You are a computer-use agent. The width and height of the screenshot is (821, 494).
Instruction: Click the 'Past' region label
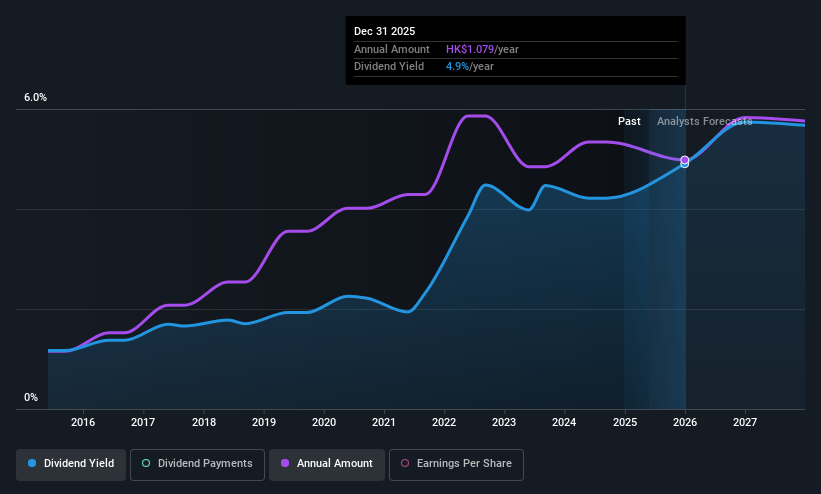[629, 122]
